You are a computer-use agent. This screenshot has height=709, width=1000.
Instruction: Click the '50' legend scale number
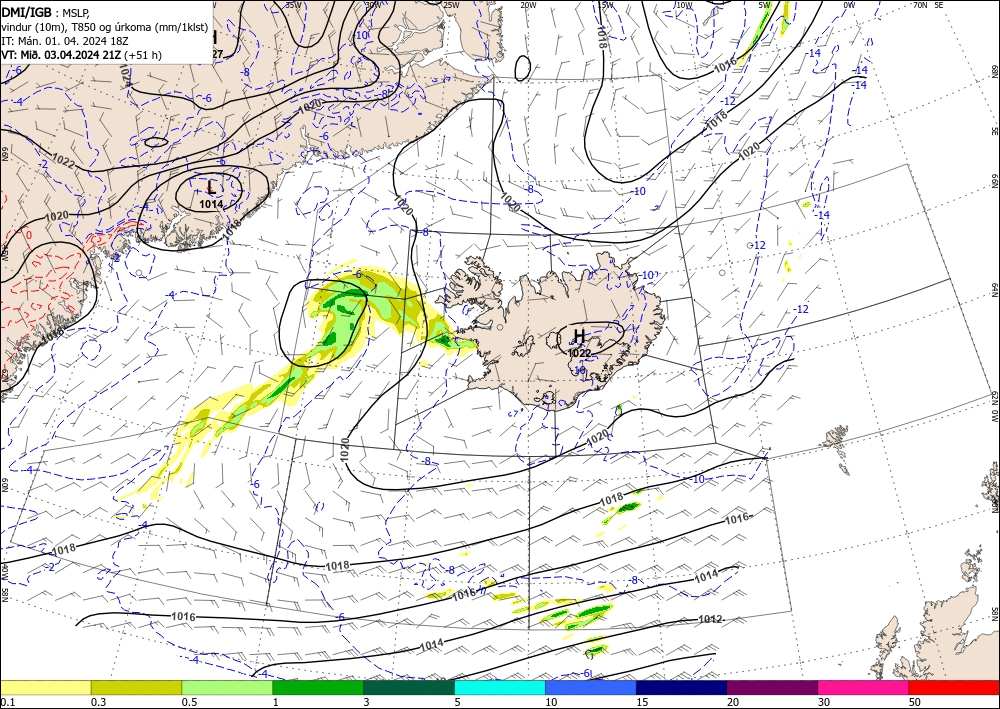[x=915, y=702]
